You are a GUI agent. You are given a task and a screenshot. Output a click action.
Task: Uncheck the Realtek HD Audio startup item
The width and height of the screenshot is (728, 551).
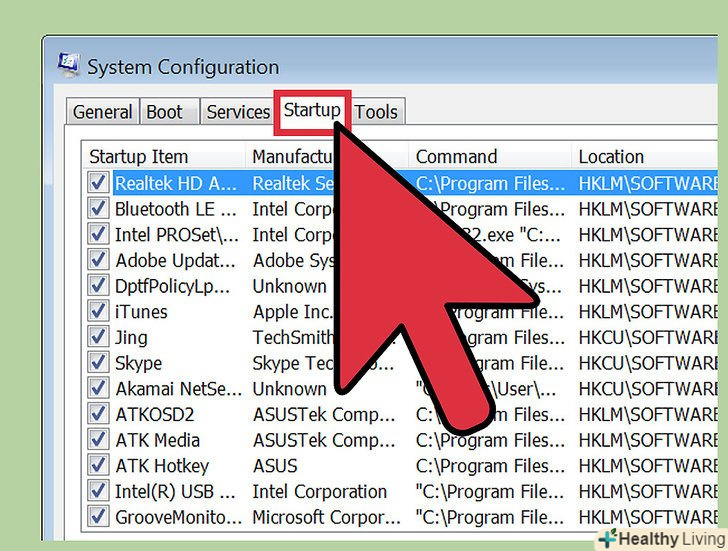coord(98,183)
